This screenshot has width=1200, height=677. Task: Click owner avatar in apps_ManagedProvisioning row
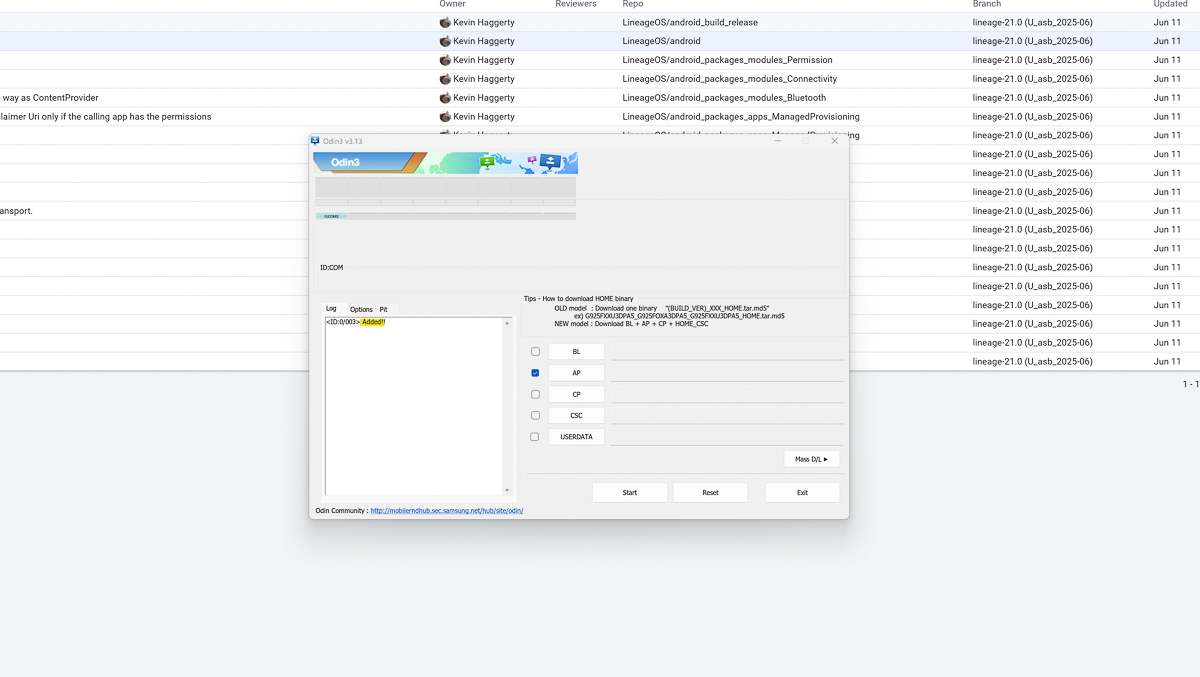point(445,117)
